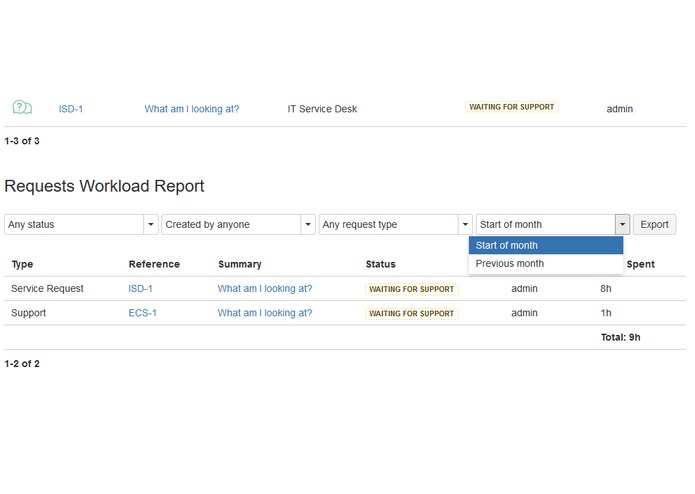Screen dimensions: 695x494
Task: Open the summary link for the Service Request row
Action: [x=265, y=289]
